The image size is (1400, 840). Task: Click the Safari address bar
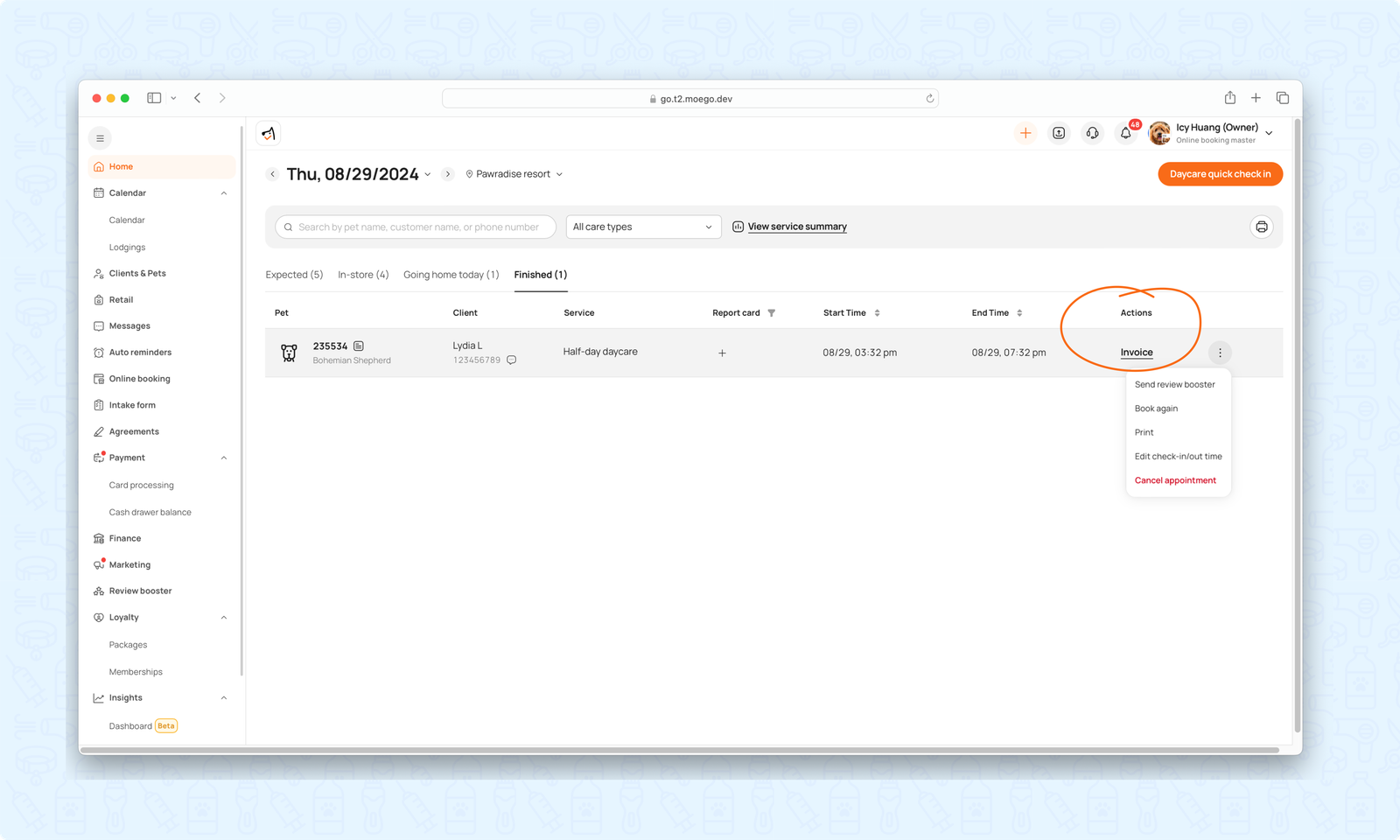click(x=690, y=99)
